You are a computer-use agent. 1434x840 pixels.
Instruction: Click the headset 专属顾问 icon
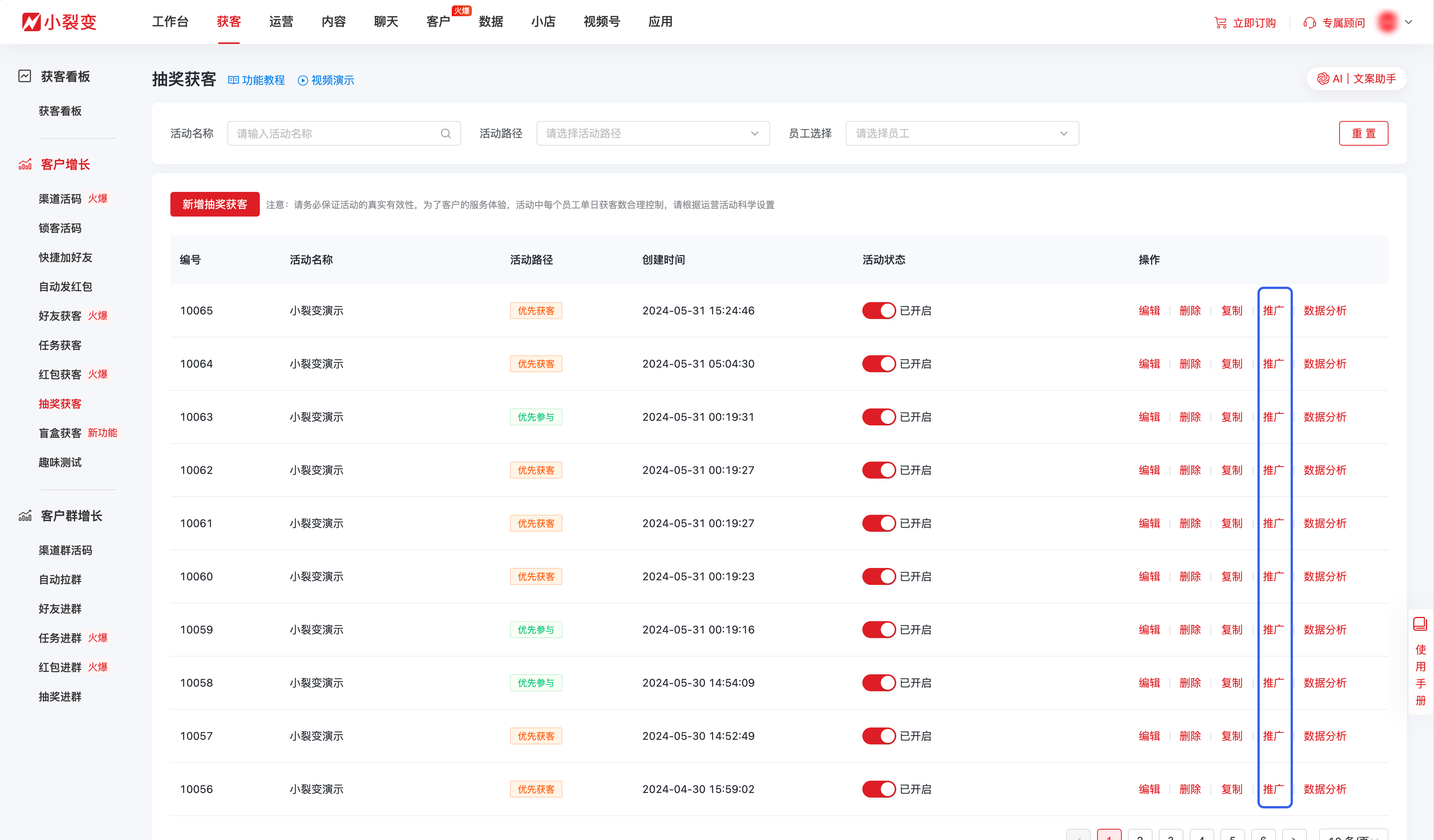[1309, 23]
